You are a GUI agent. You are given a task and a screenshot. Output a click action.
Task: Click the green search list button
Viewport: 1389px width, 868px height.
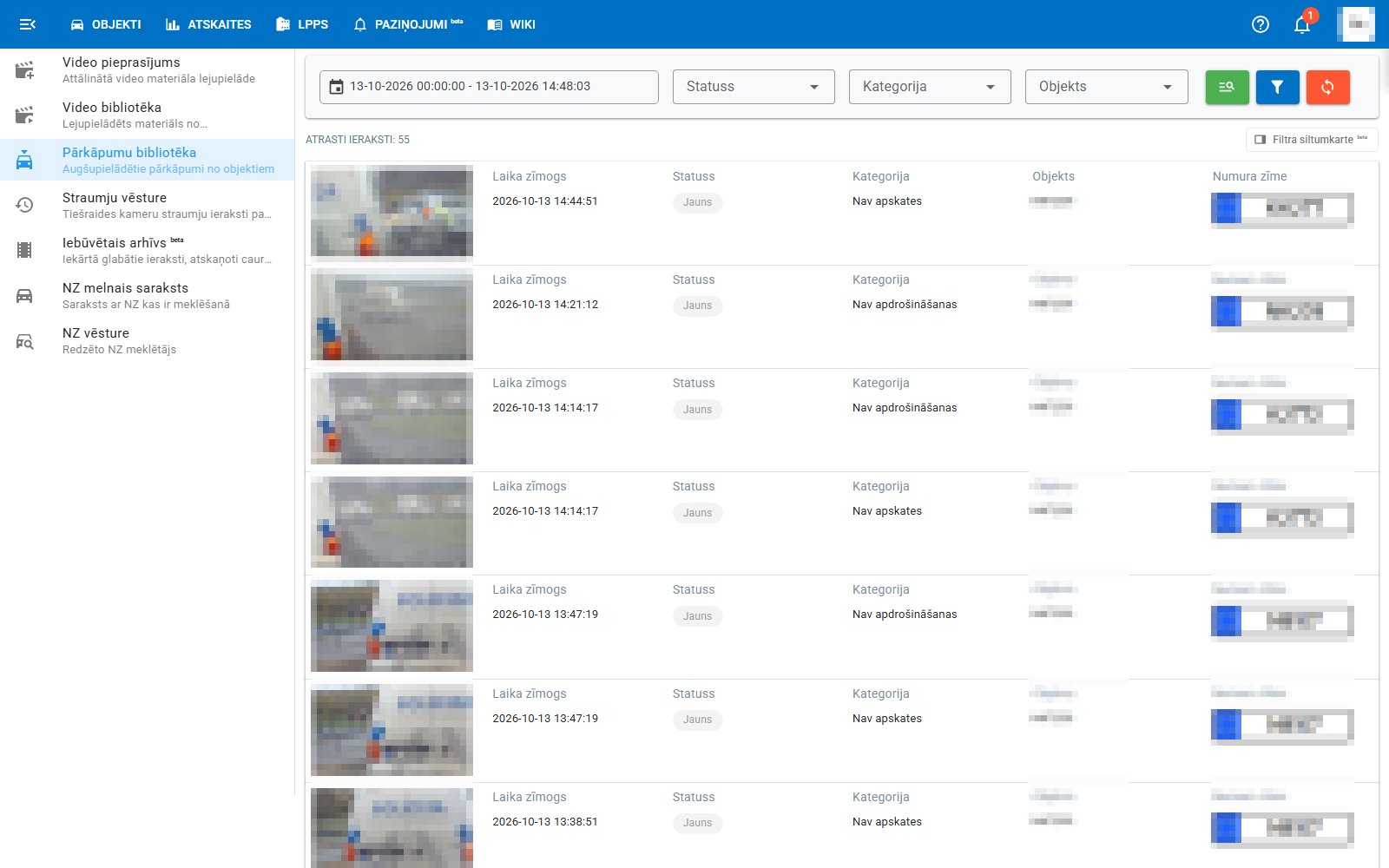coord(1227,87)
